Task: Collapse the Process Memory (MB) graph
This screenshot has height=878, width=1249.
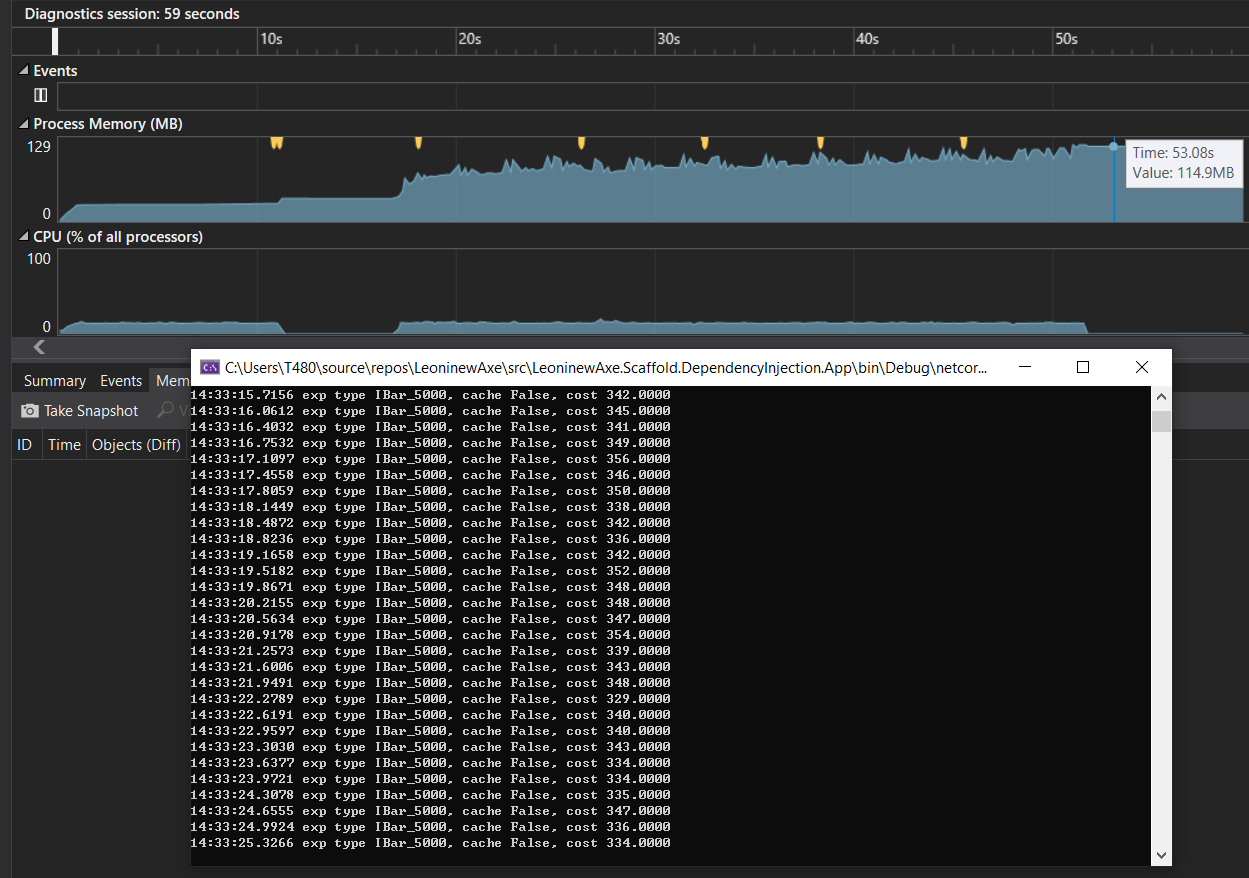Action: tap(24, 124)
